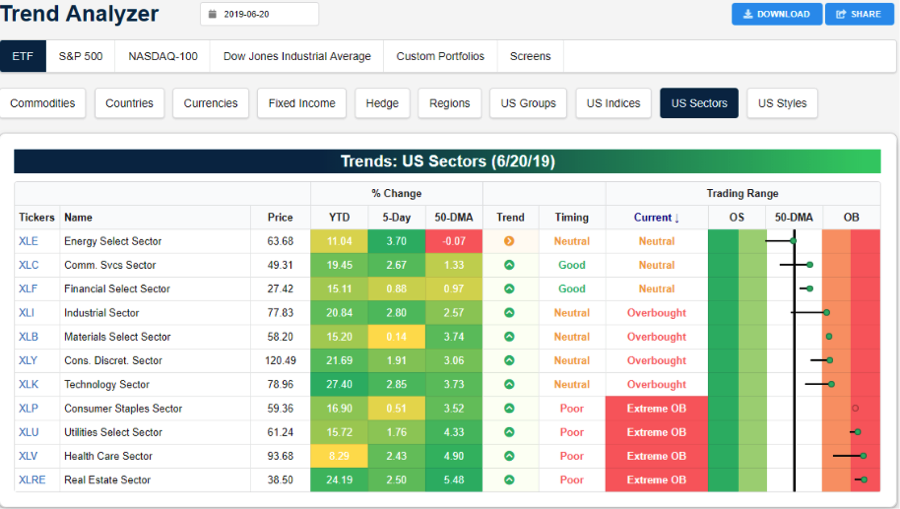900x509 pixels.
Task: Click the XLRE uptrend arrow icon
Action: point(509,480)
